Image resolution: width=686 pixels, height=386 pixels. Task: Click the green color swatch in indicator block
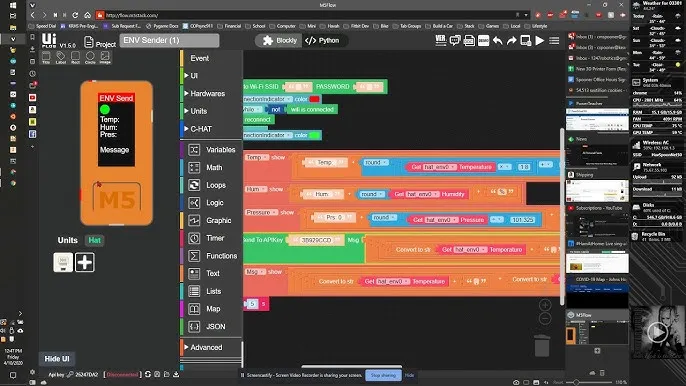314,135
